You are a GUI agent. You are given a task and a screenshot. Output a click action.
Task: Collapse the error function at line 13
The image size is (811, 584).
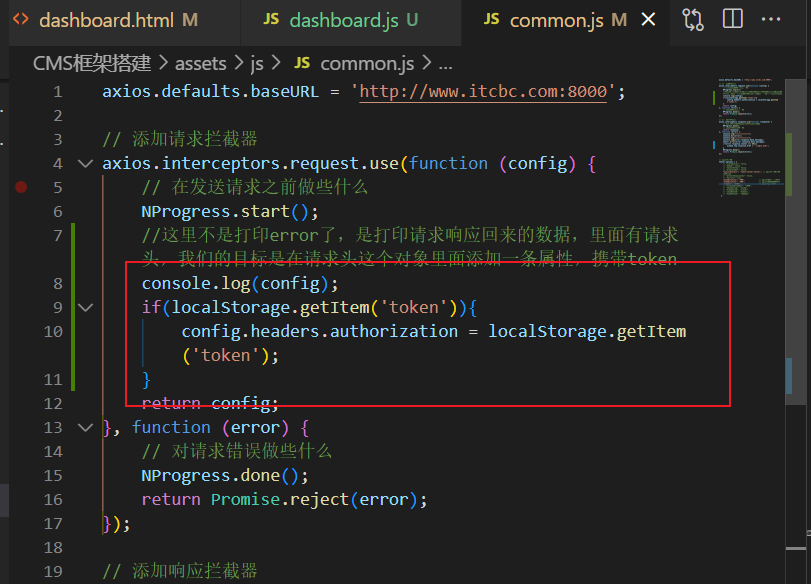[85, 428]
